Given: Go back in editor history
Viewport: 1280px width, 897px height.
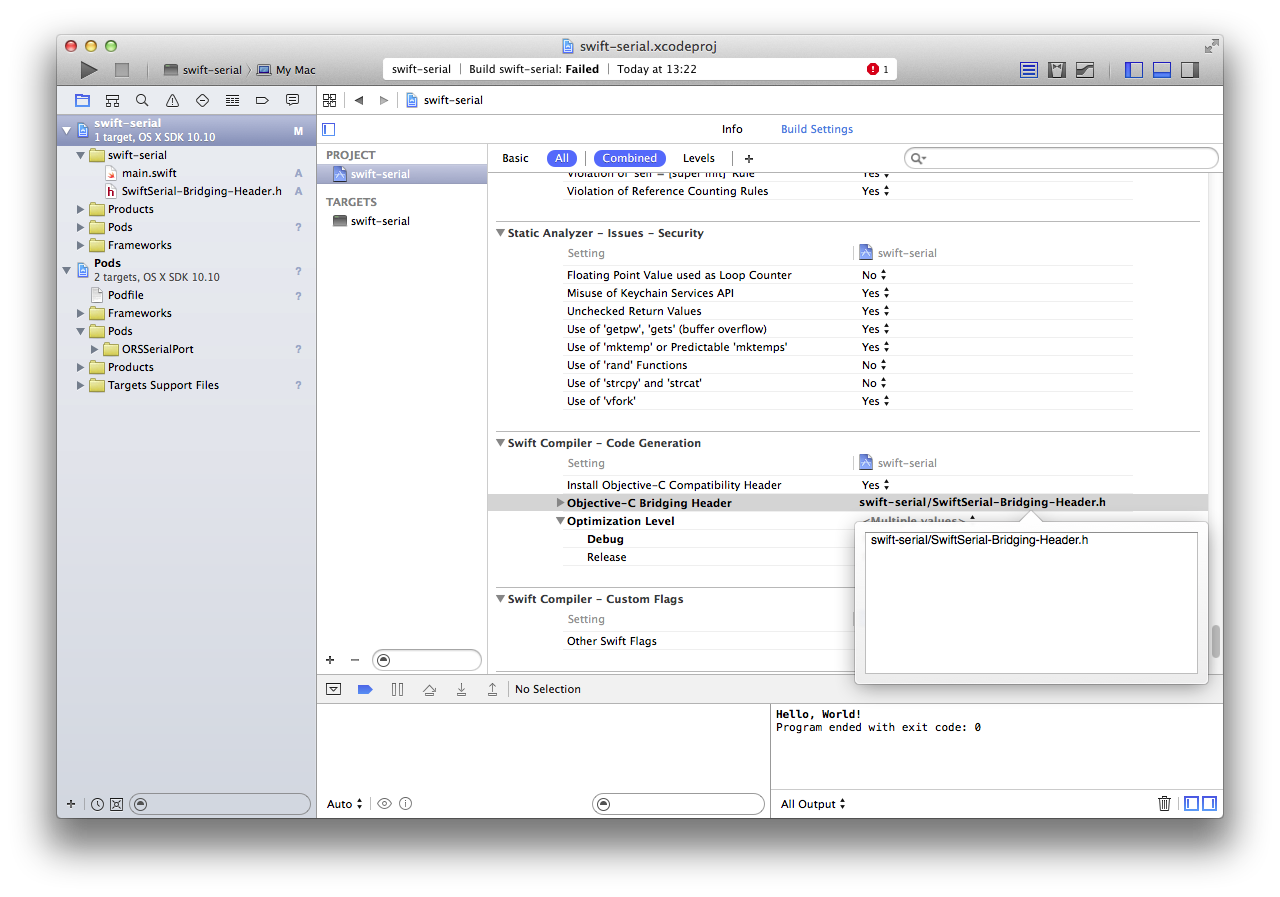Looking at the screenshot, I should pyautogui.click(x=358, y=100).
